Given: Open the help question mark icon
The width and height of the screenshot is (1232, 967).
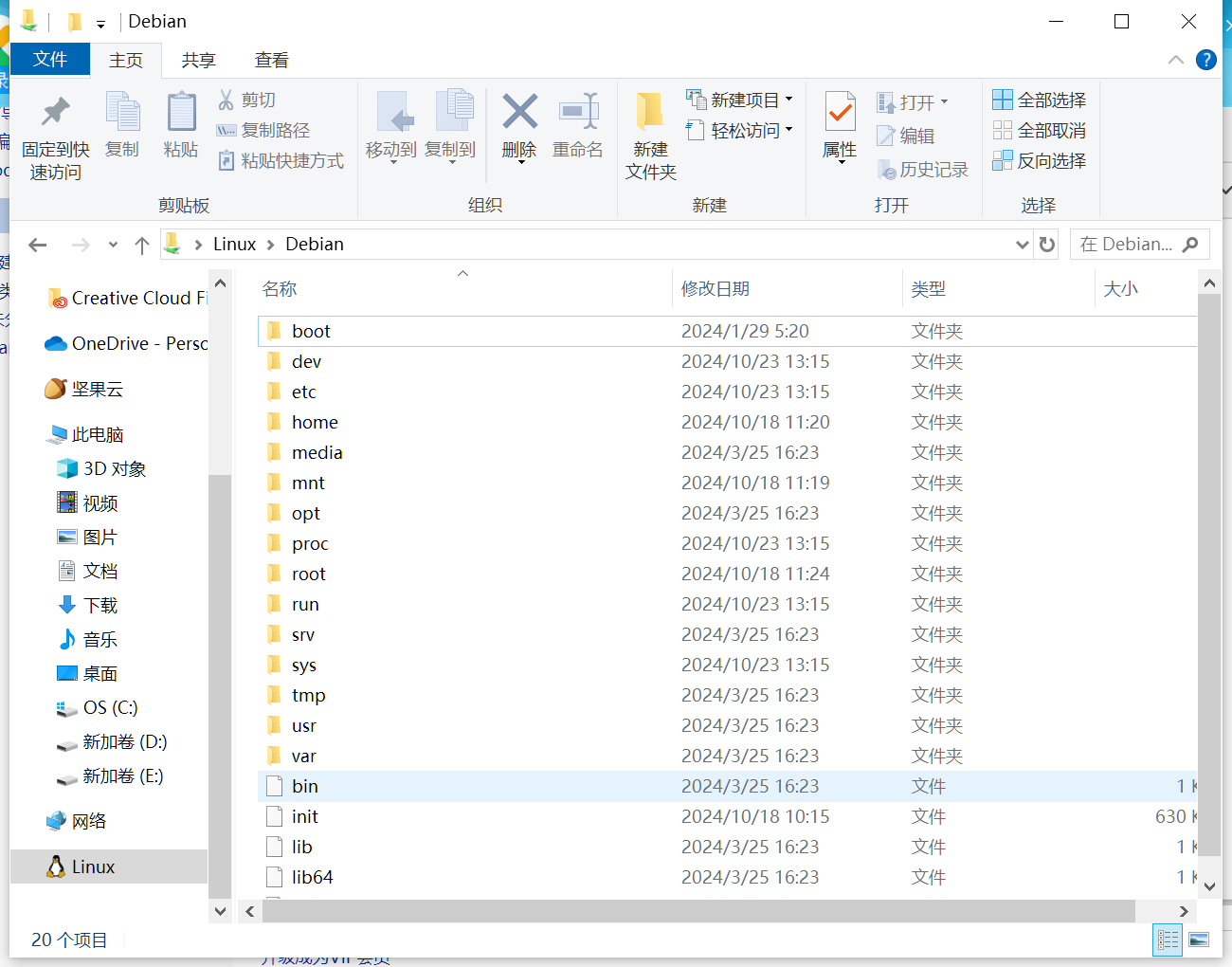Looking at the screenshot, I should click(1205, 60).
